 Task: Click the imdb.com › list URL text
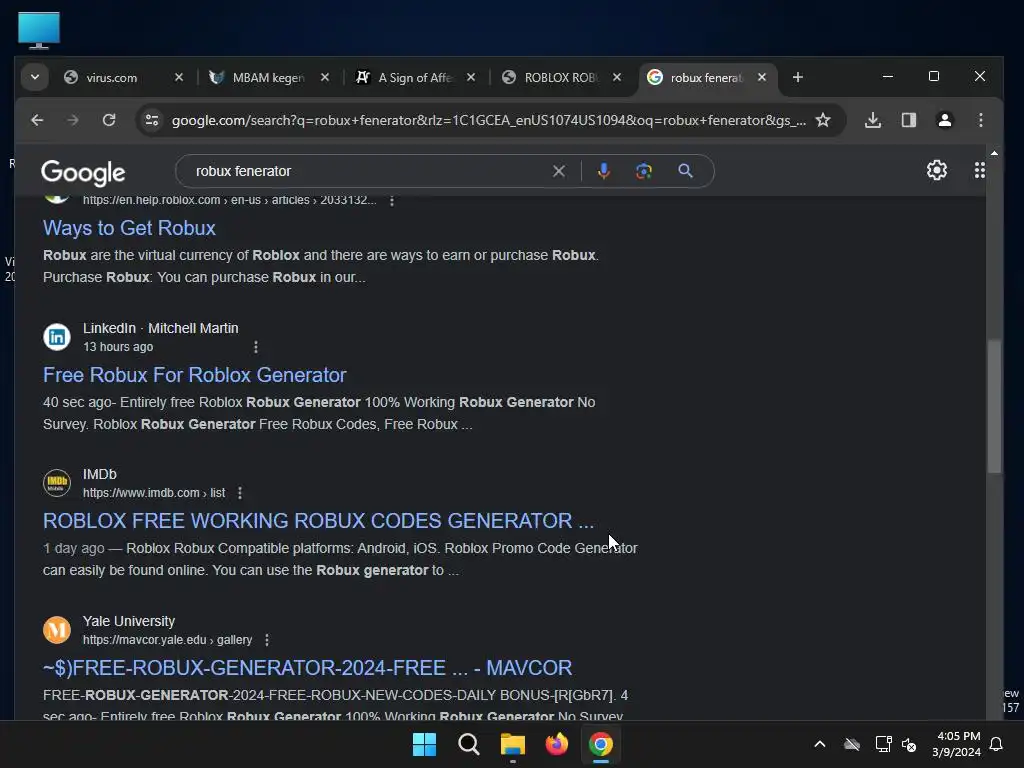coord(154,493)
